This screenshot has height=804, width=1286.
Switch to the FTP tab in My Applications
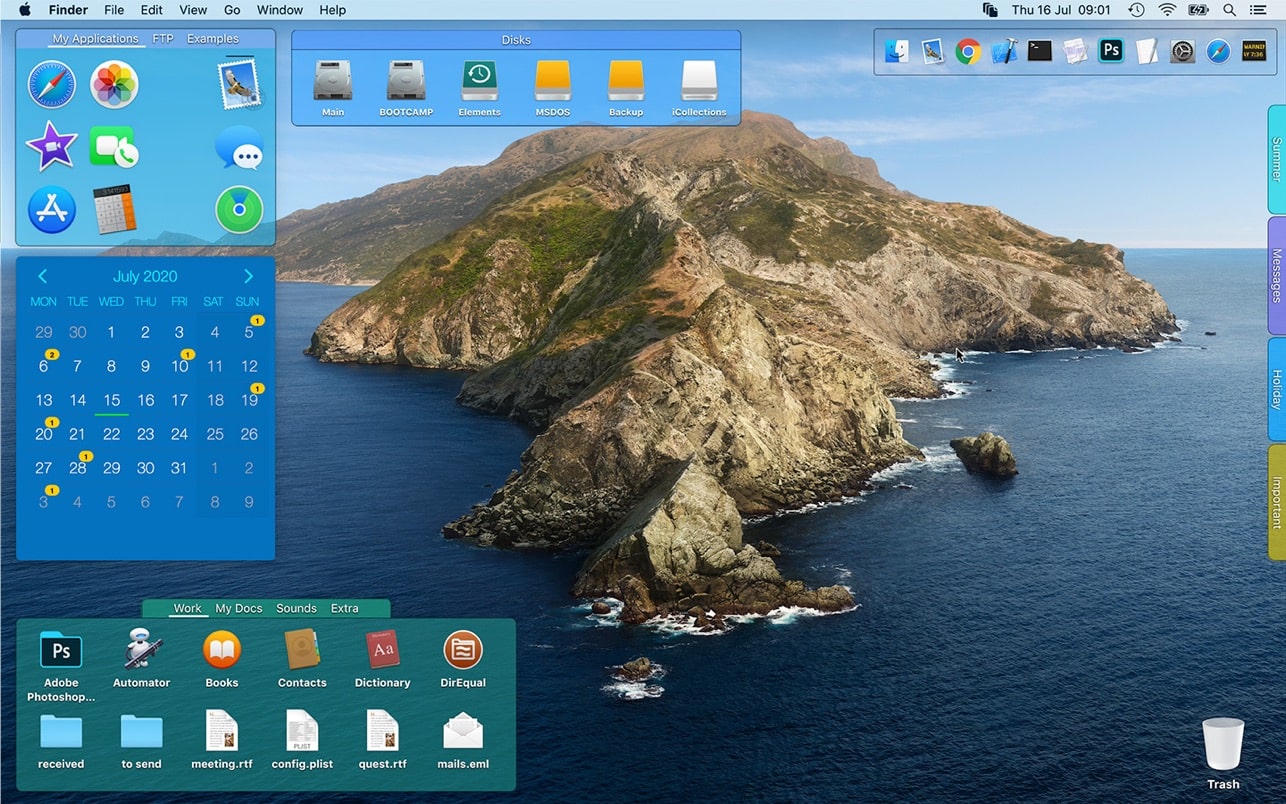(x=162, y=39)
